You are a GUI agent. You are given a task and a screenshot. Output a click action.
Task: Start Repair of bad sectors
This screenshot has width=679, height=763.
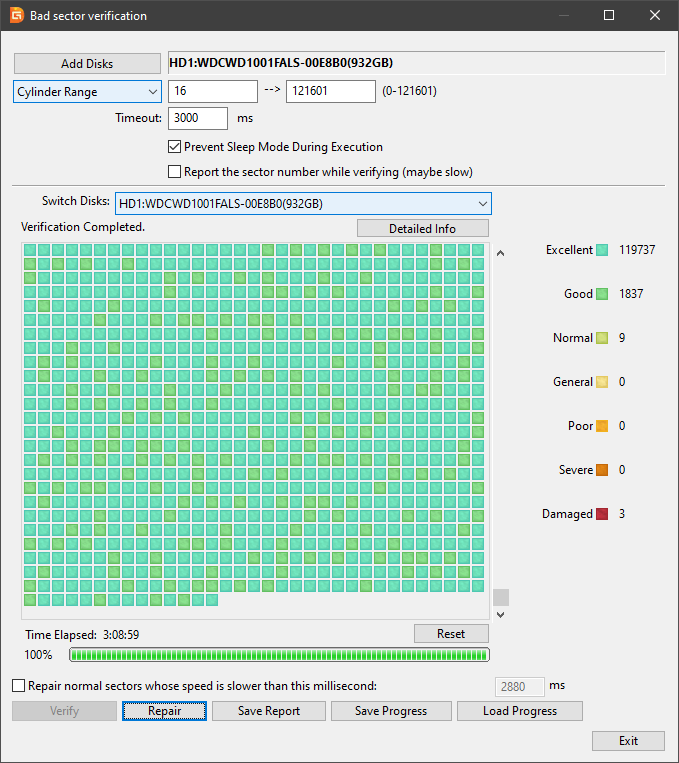[x=165, y=711]
